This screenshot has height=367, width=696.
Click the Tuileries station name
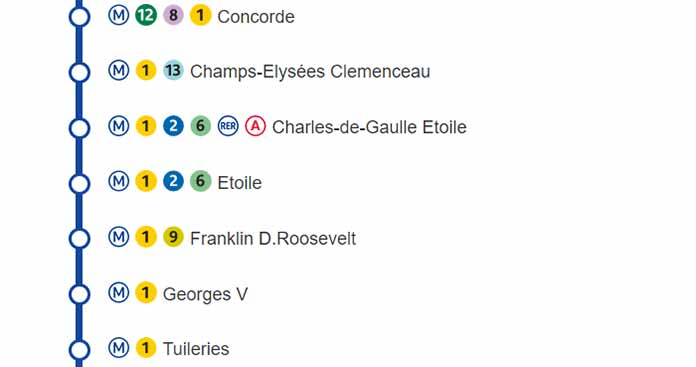(196, 349)
